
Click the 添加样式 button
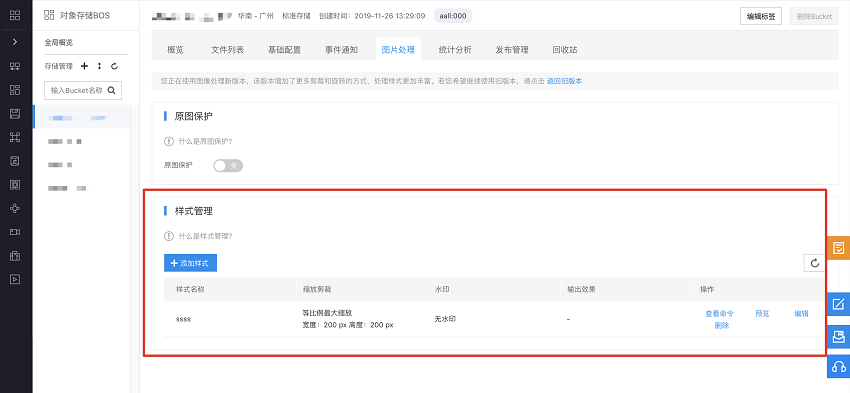(190, 263)
